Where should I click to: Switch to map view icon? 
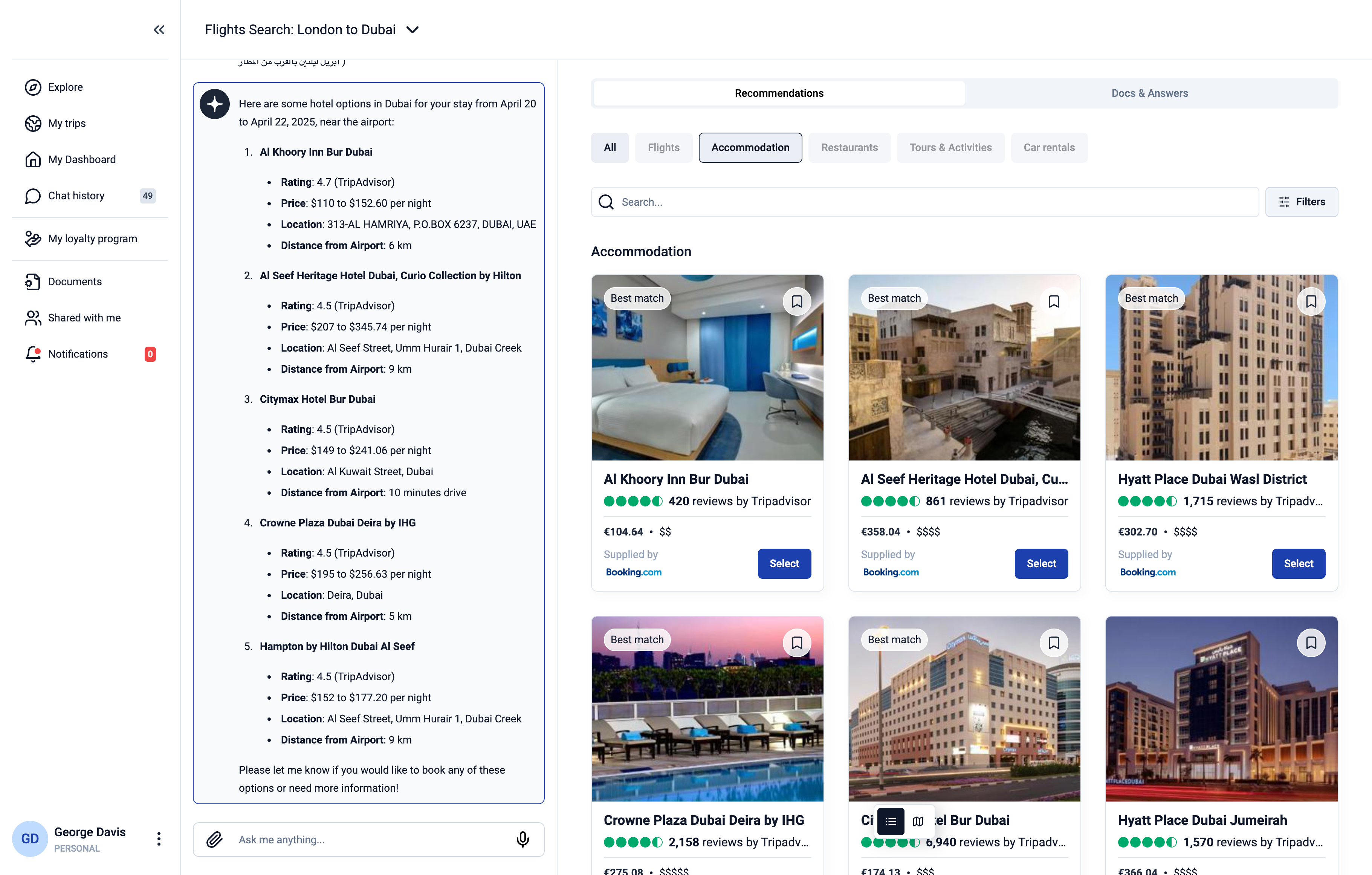click(918, 821)
